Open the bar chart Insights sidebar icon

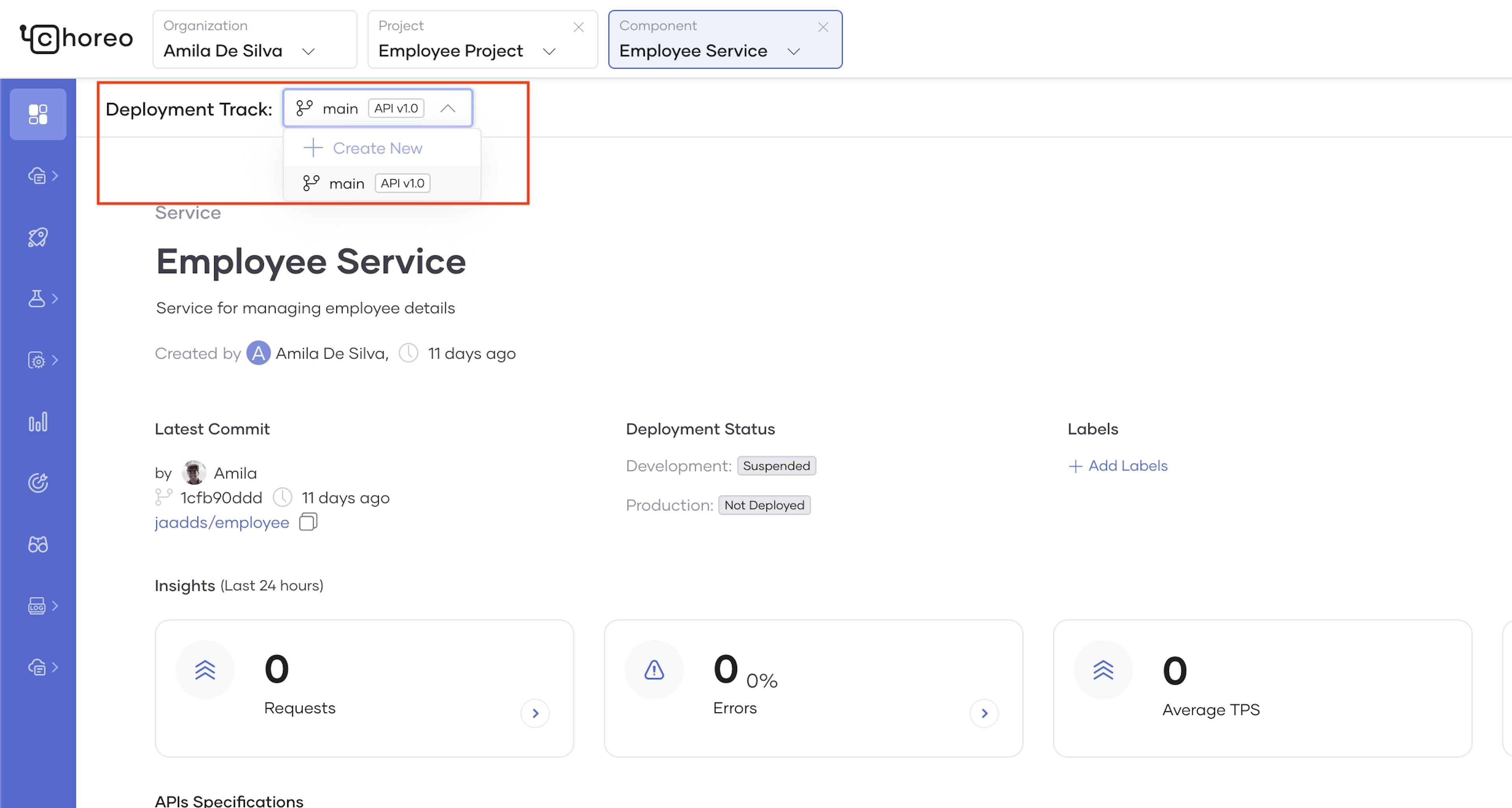point(38,422)
